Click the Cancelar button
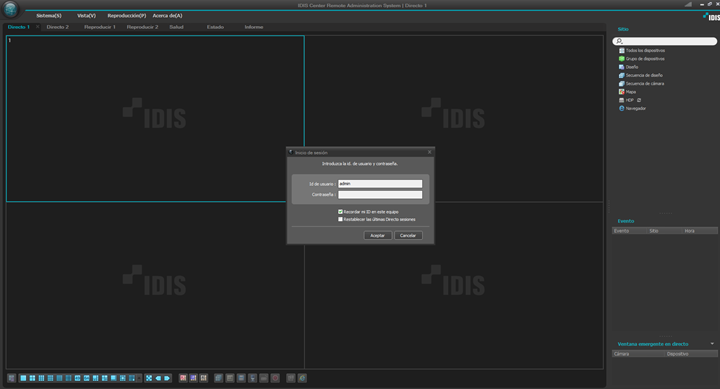This screenshot has height=389, width=720. [x=408, y=236]
